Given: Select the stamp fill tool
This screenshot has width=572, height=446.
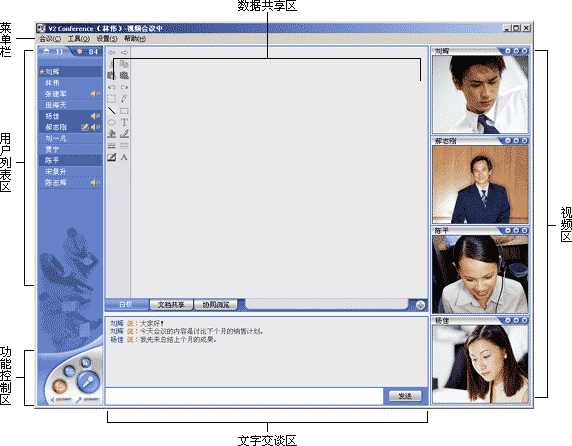Looking at the screenshot, I should pyautogui.click(x=112, y=134).
